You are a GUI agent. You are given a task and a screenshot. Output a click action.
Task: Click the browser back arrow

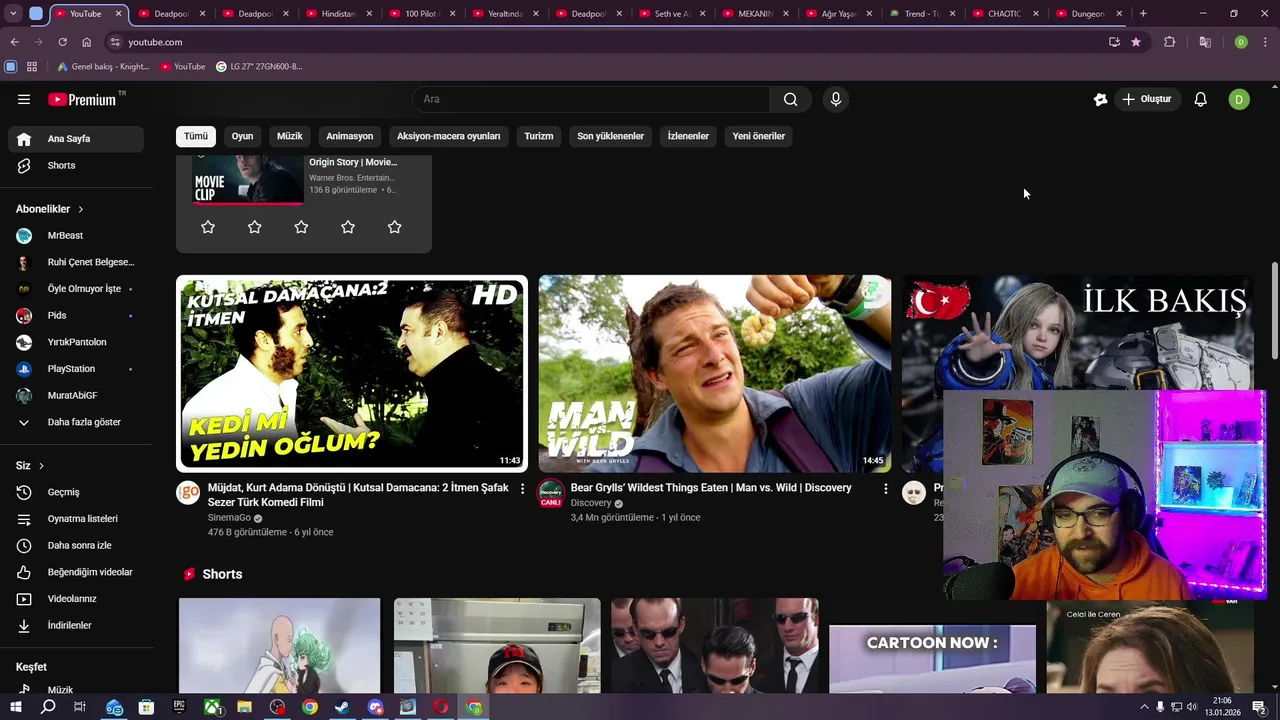tap(14, 42)
